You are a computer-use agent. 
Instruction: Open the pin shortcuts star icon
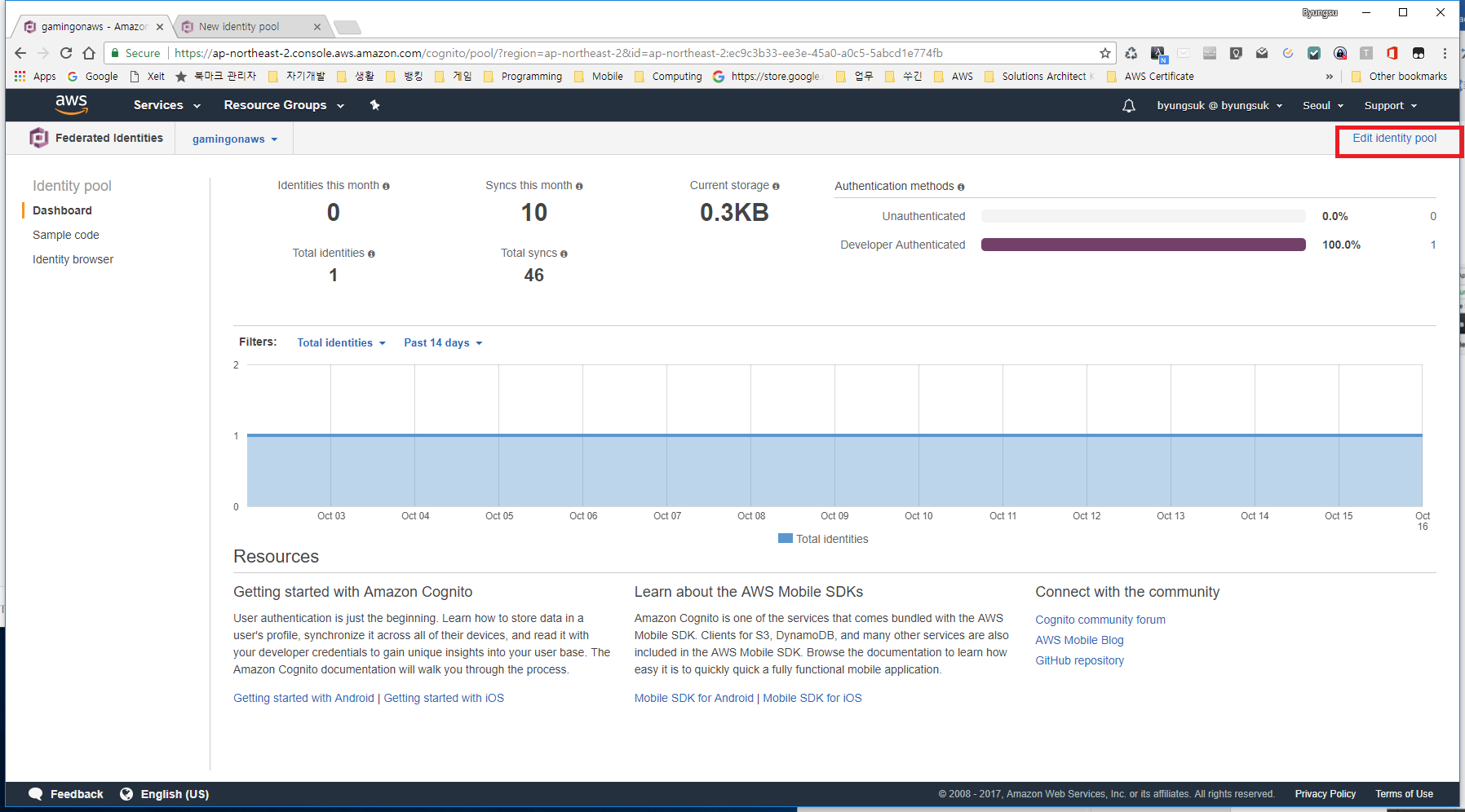pos(375,105)
